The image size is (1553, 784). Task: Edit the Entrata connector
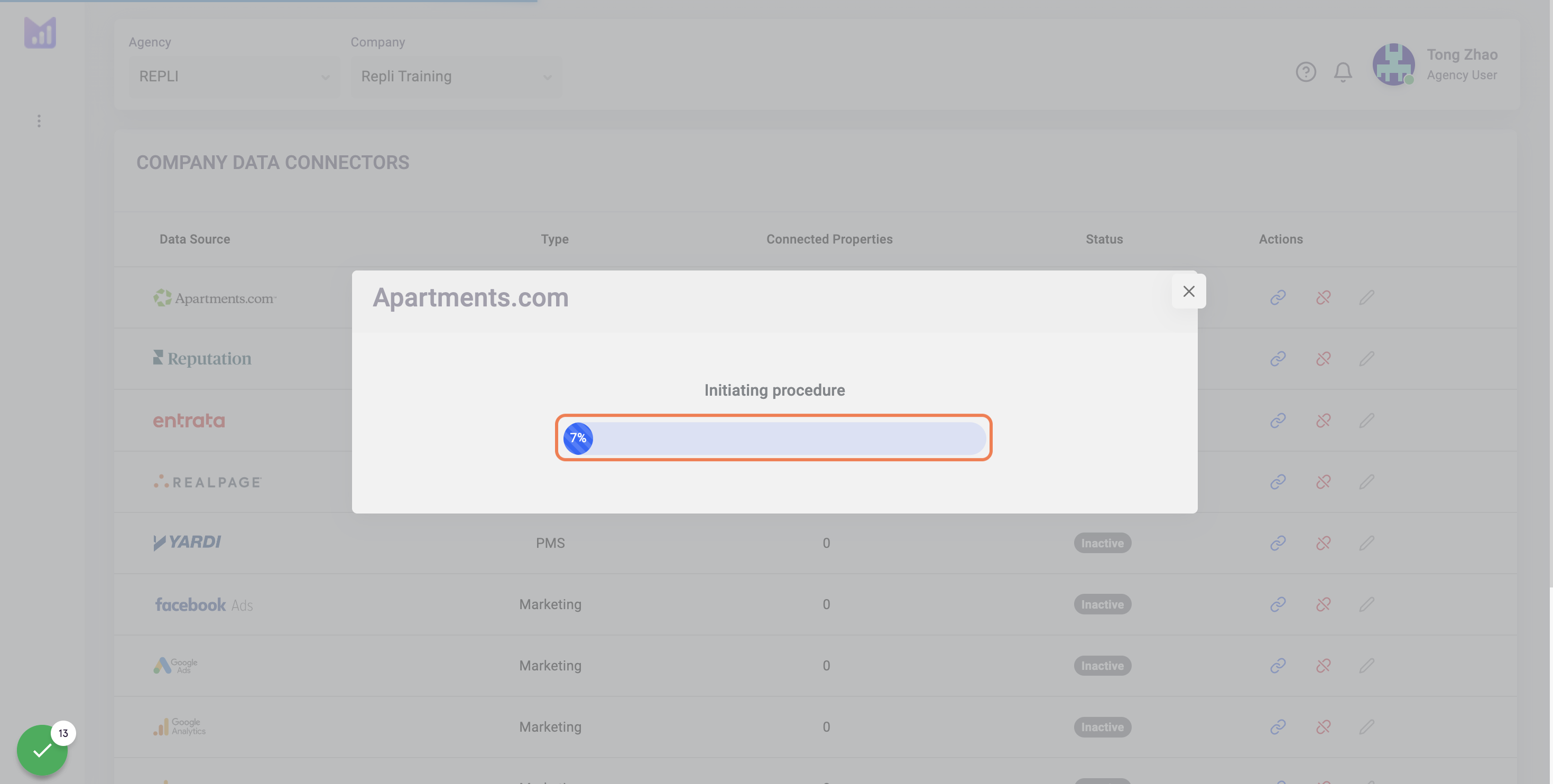point(1366,420)
